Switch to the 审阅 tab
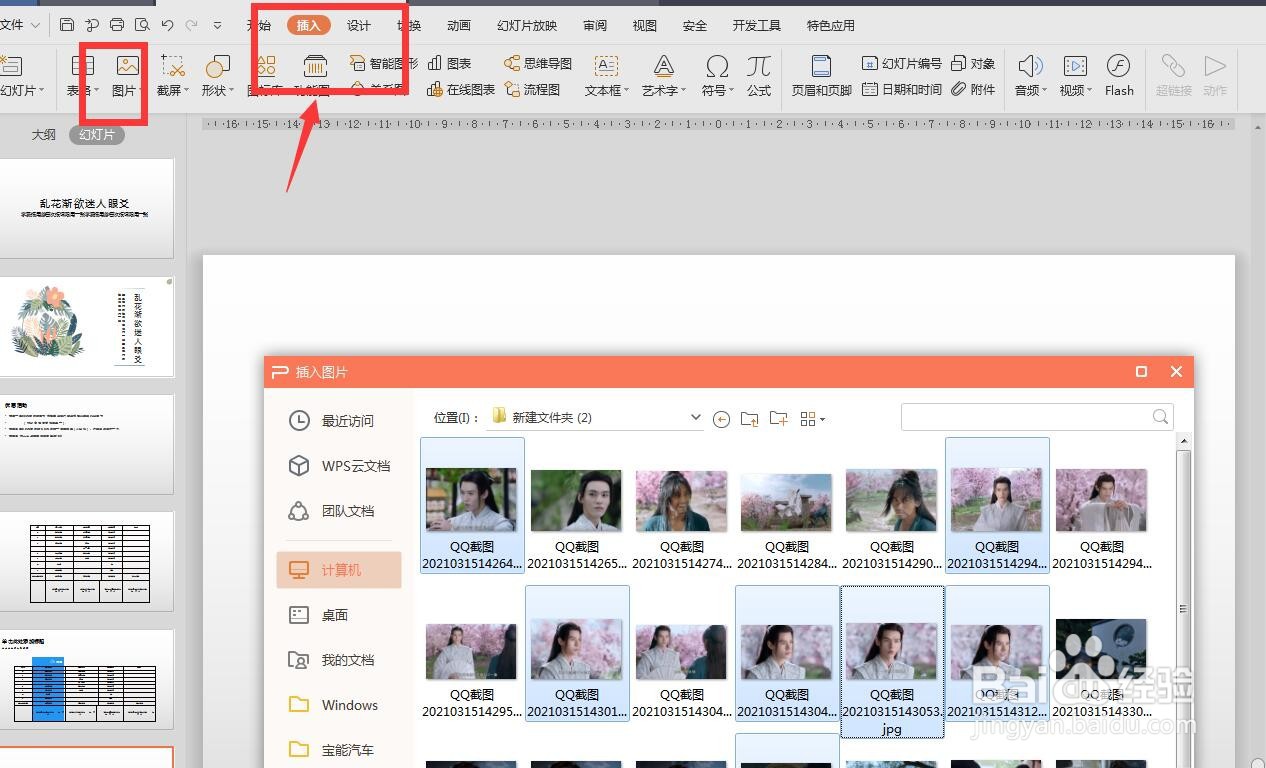Viewport: 1266px width, 768px height. coord(595,26)
